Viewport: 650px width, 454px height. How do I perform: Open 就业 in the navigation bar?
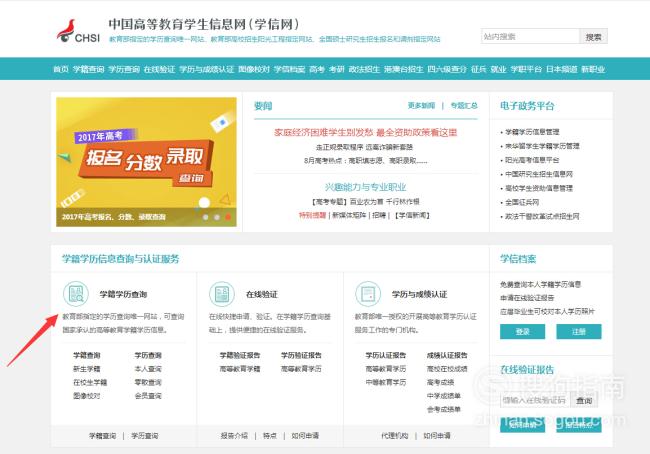click(498, 69)
